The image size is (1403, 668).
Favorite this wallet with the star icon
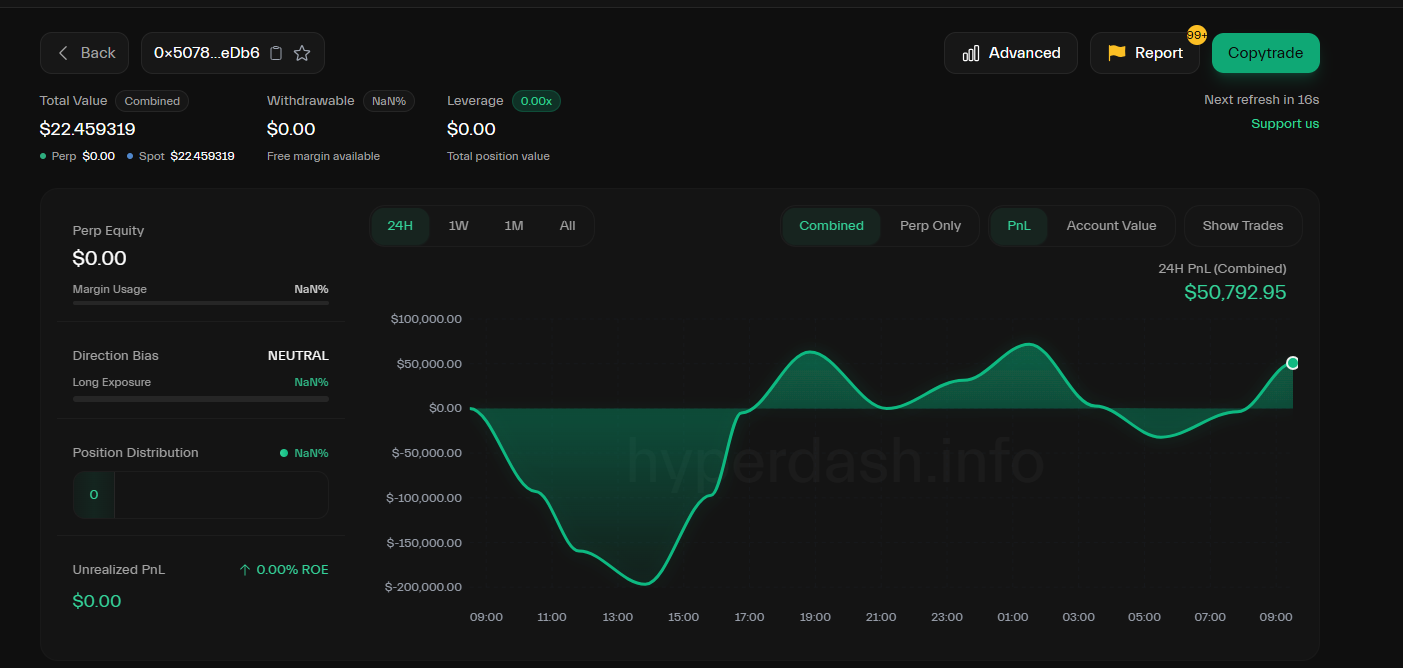pos(302,53)
